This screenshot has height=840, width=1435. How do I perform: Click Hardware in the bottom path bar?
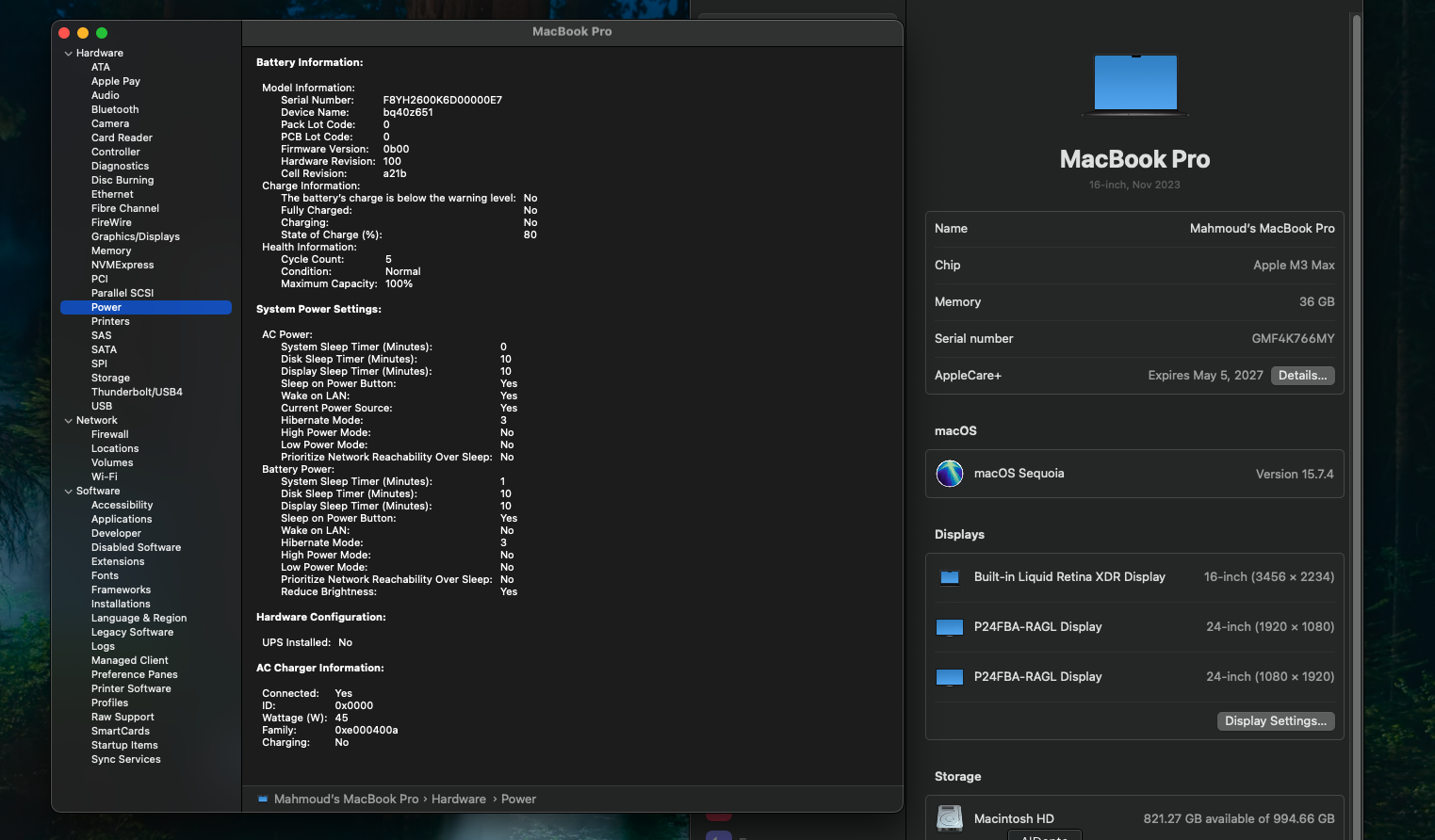pyautogui.click(x=459, y=800)
